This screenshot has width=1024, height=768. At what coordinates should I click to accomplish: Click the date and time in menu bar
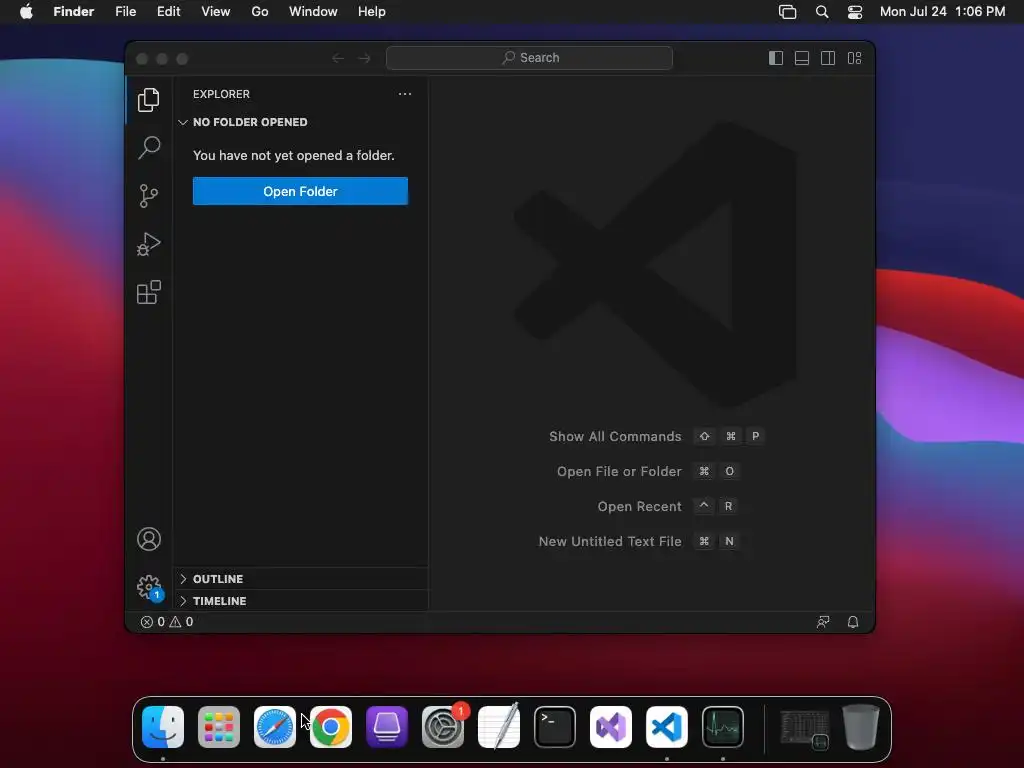[942, 12]
